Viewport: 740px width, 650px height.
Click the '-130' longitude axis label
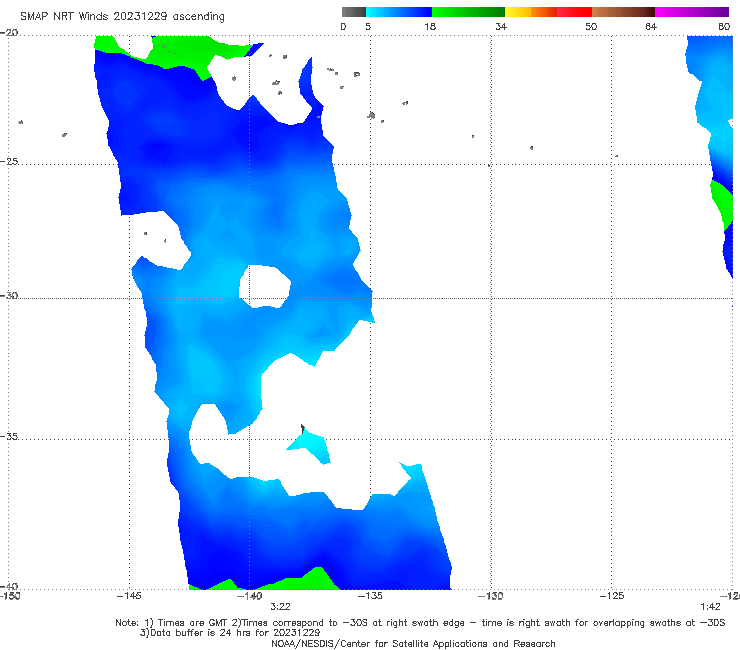(491, 596)
